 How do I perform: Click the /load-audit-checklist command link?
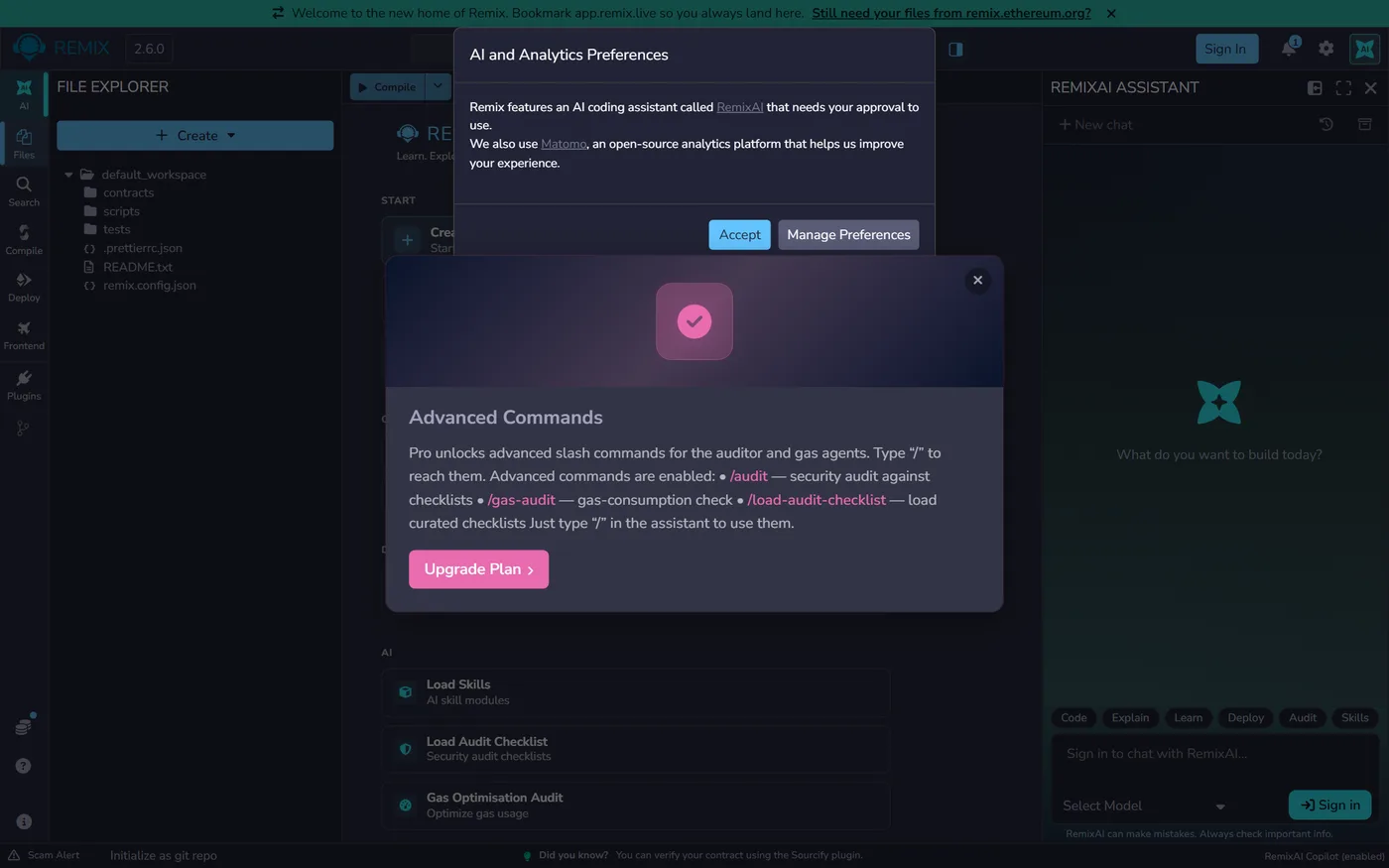coord(817,500)
